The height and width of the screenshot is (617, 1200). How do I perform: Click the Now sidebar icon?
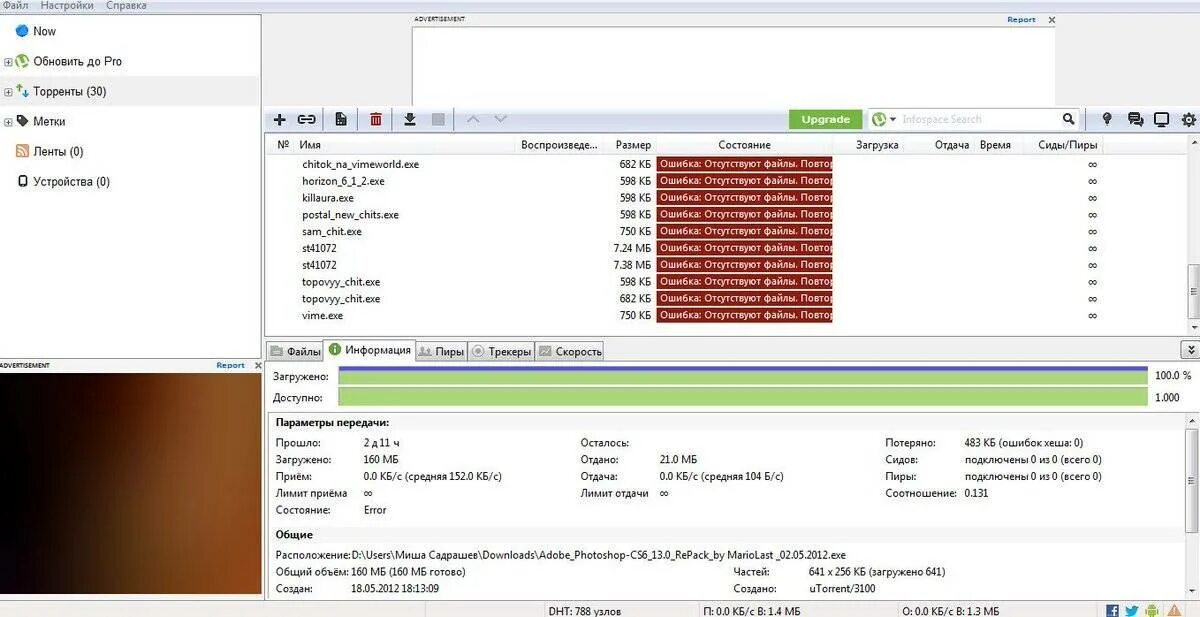point(22,31)
